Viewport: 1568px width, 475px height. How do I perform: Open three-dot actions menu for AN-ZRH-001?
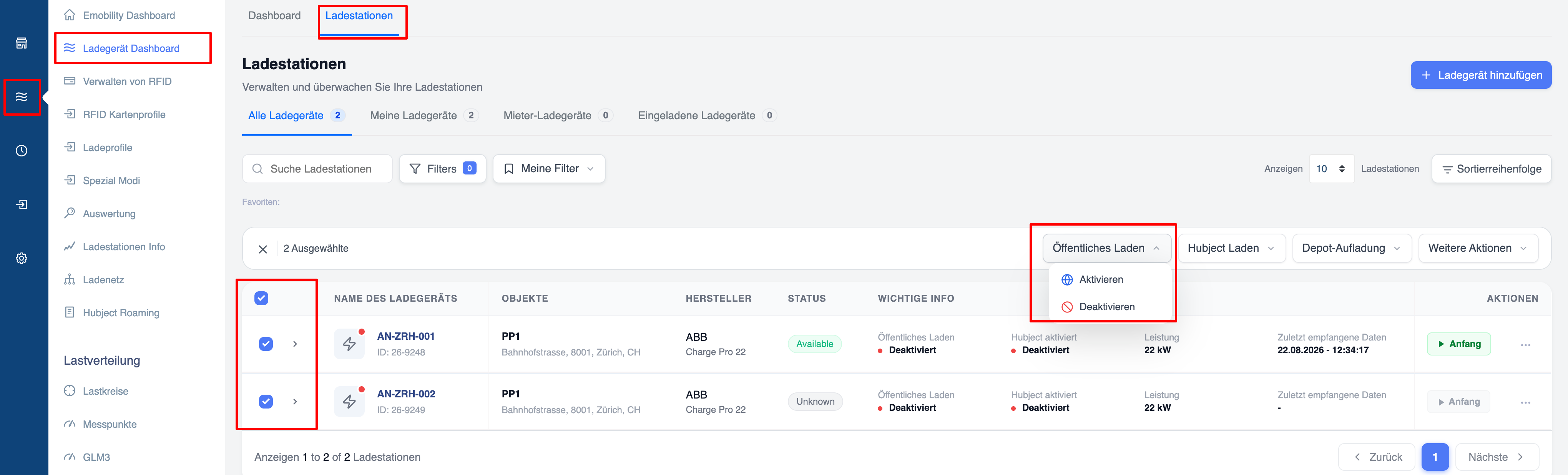click(x=1525, y=345)
